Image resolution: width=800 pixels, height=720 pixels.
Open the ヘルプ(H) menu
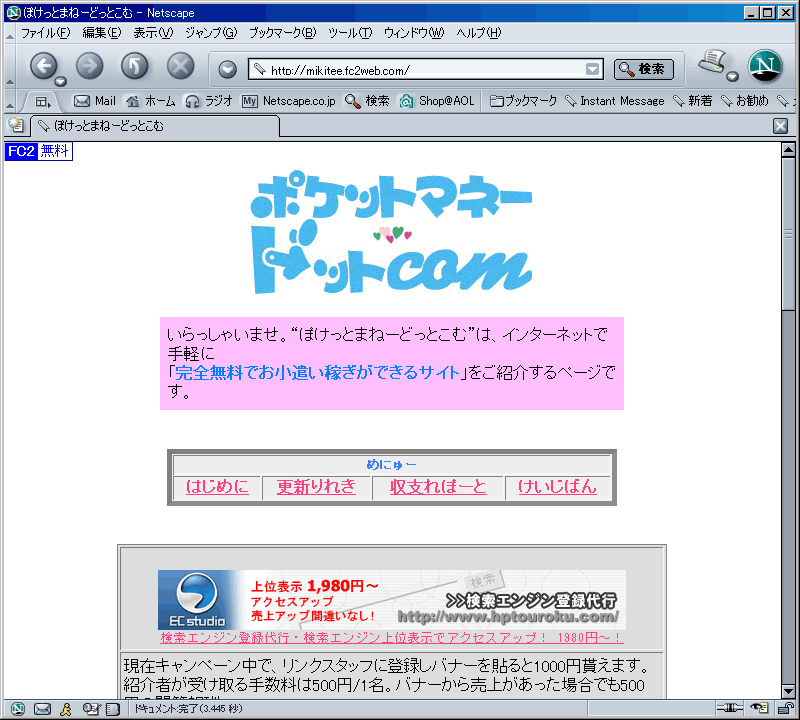[x=479, y=33]
